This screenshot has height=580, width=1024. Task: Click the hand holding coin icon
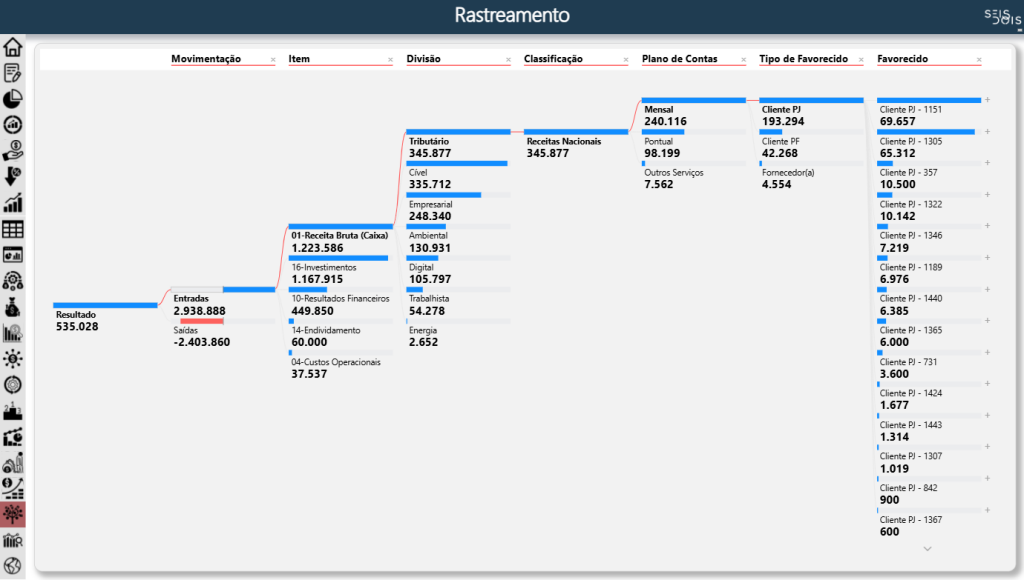(13, 151)
